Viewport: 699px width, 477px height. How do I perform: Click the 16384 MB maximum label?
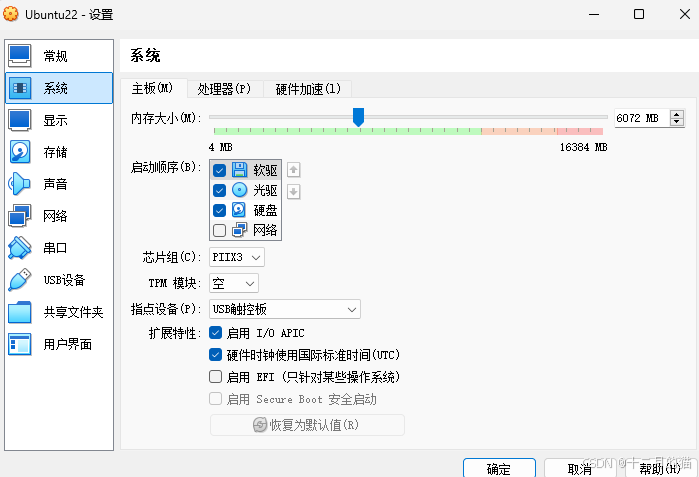click(x=584, y=147)
